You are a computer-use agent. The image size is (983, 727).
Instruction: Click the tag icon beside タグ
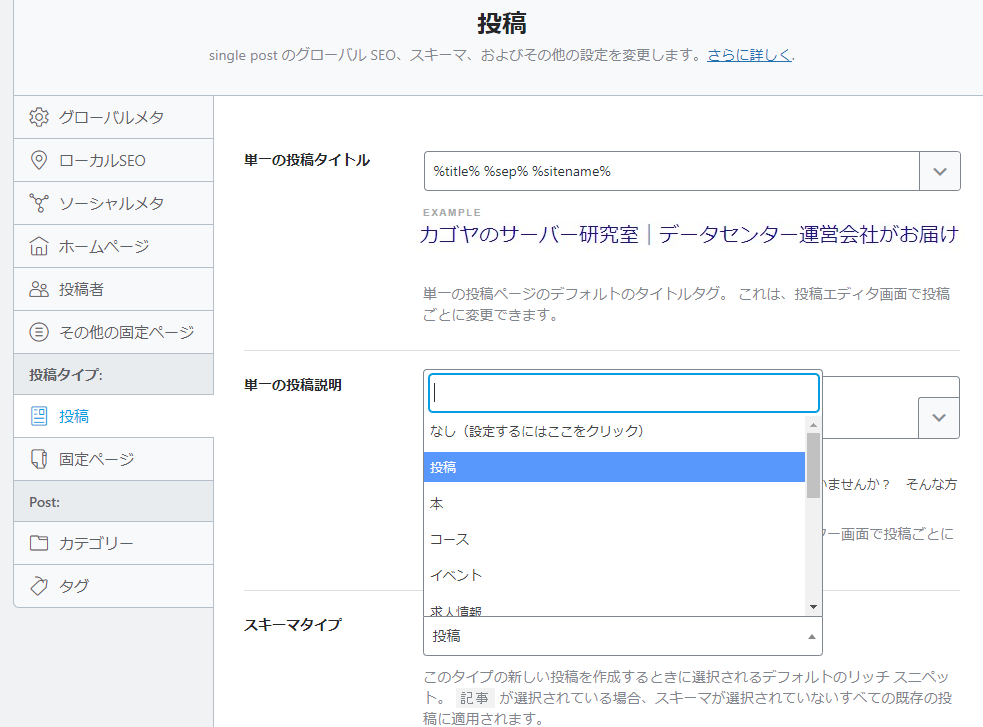point(39,586)
